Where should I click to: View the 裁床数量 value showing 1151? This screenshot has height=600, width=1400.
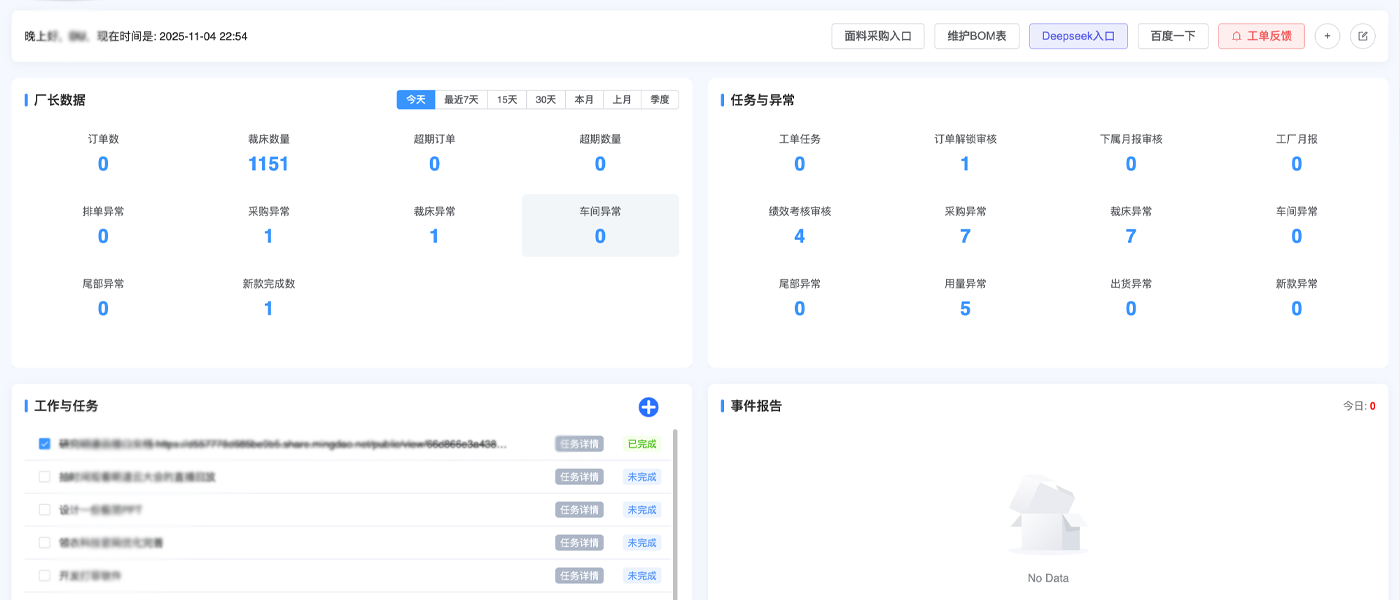(268, 163)
